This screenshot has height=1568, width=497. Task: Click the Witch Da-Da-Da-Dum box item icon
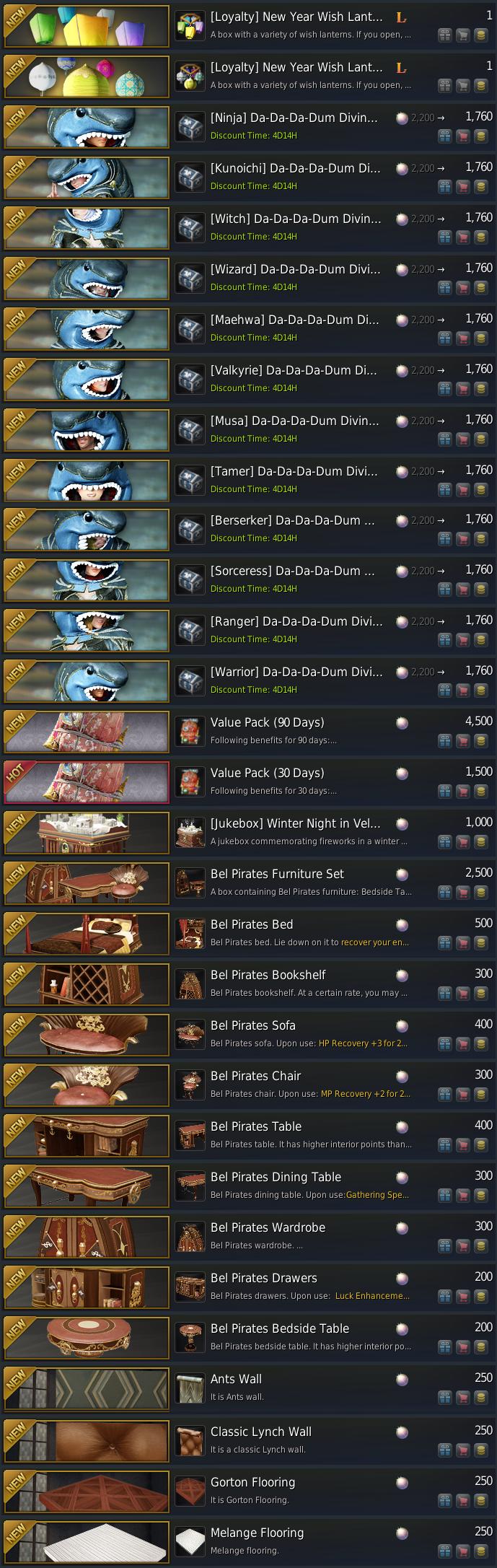point(190,227)
